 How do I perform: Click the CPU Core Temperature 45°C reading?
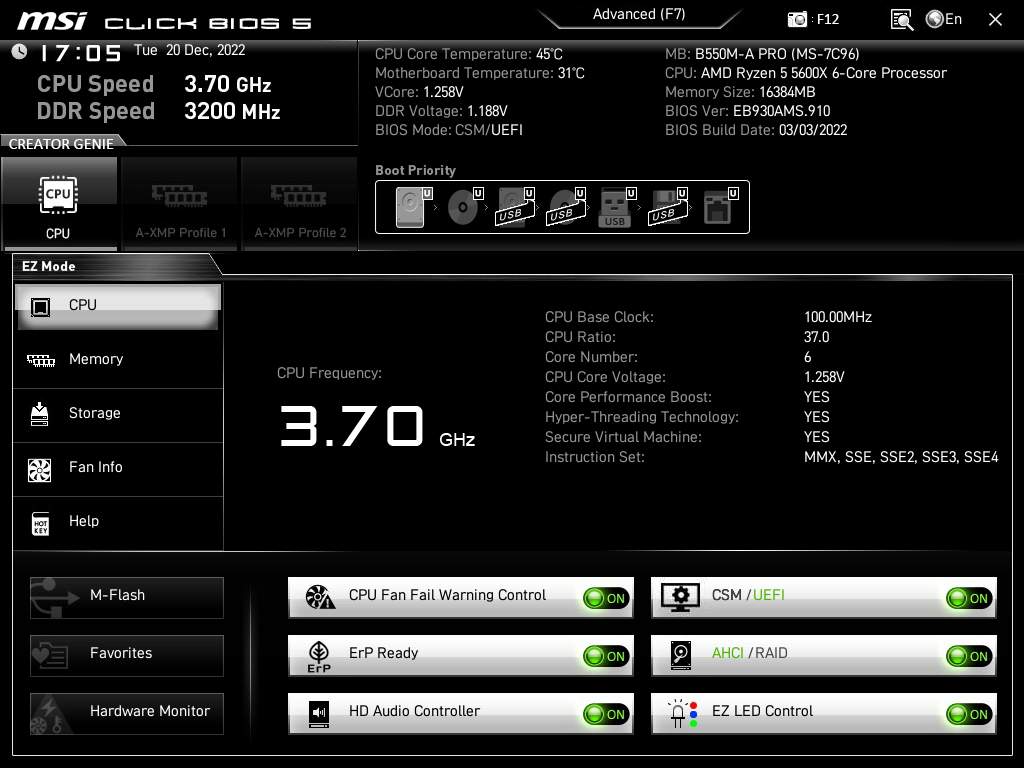pyautogui.click(x=469, y=54)
